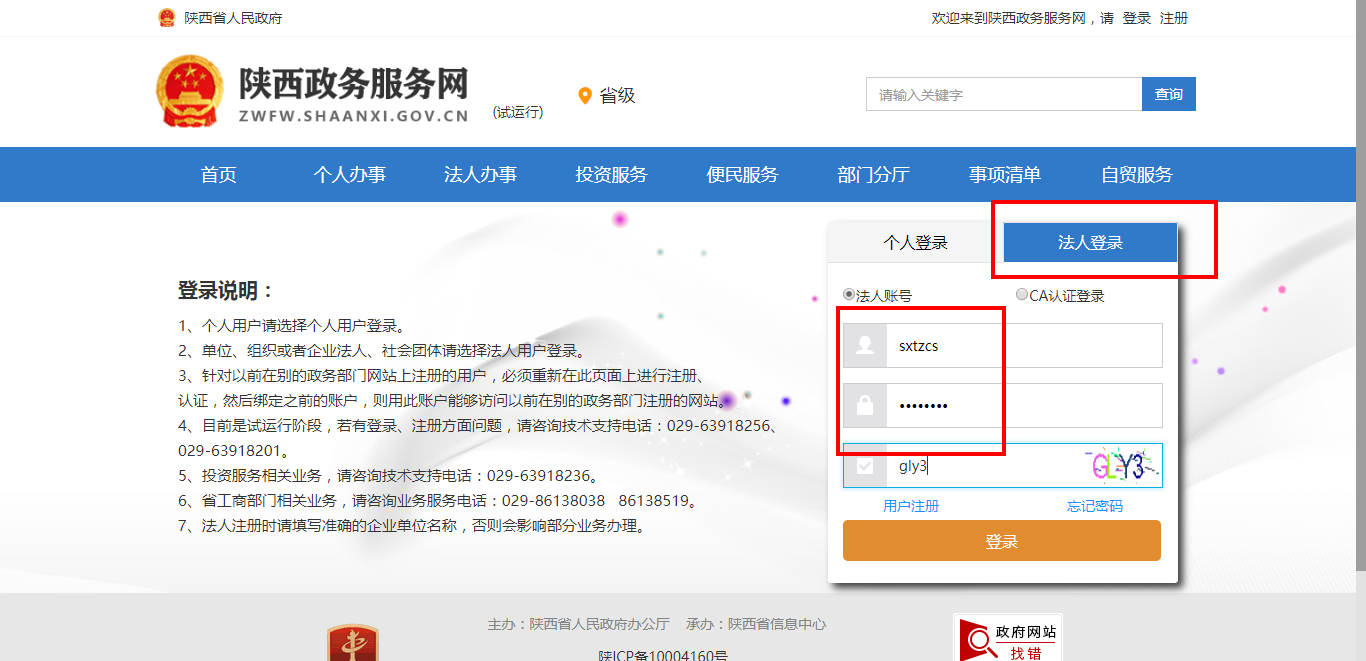Screen dimensions: 1366x661
Task: Click 承办：陕西省信息中心 footer text
Action: (x=756, y=624)
